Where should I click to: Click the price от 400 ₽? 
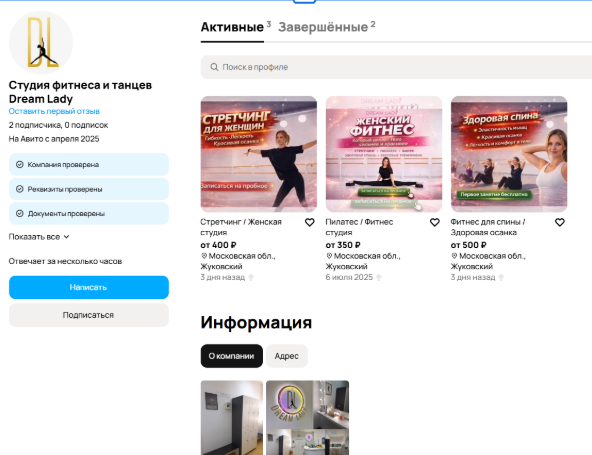click(218, 245)
